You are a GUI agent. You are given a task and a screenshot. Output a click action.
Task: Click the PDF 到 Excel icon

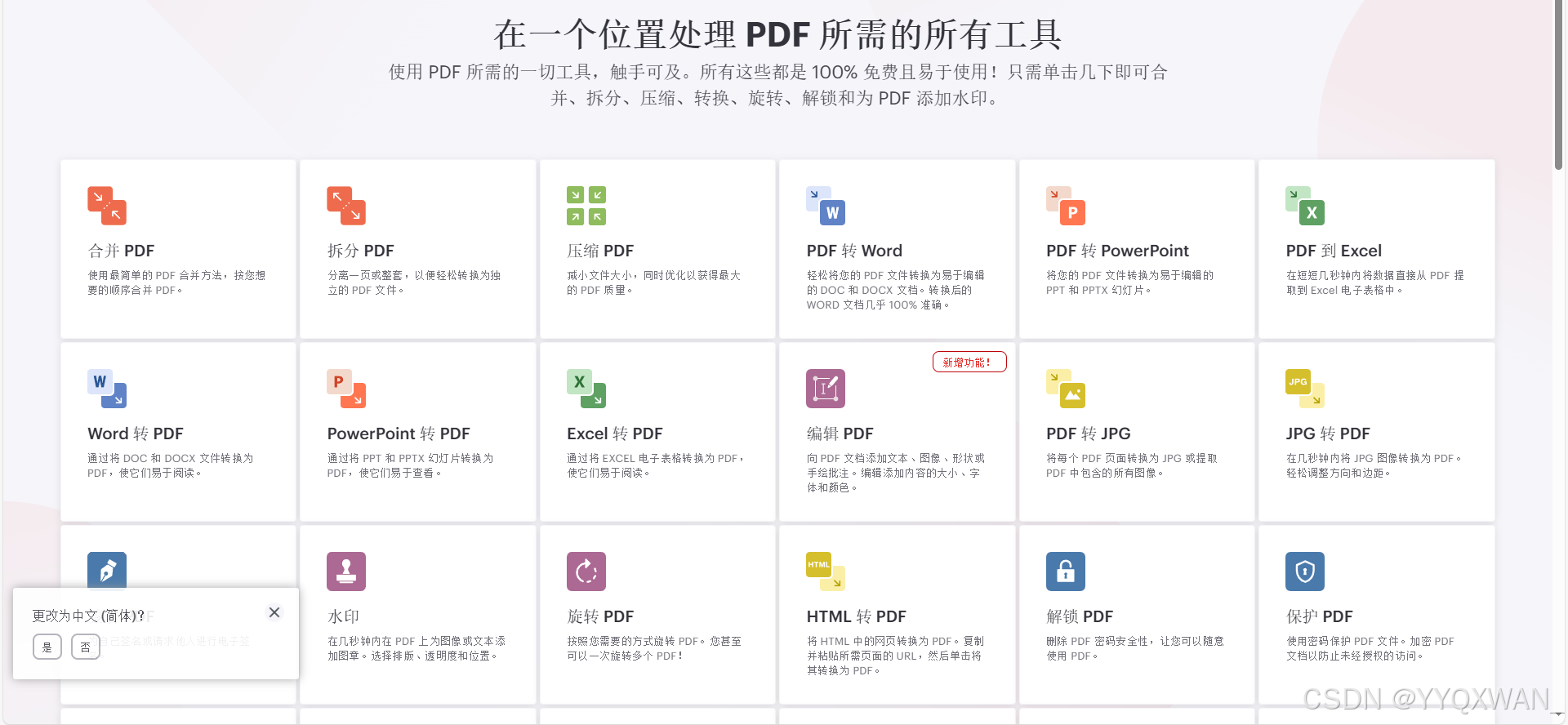coord(1305,206)
